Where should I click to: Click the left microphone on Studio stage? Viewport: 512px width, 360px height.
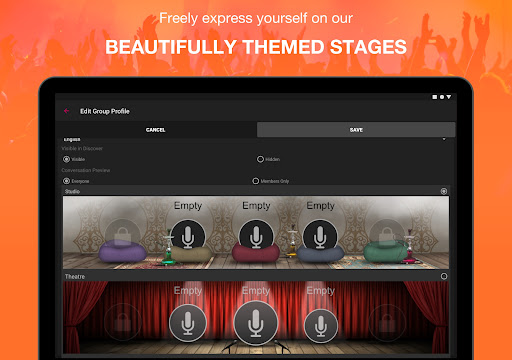point(188,236)
